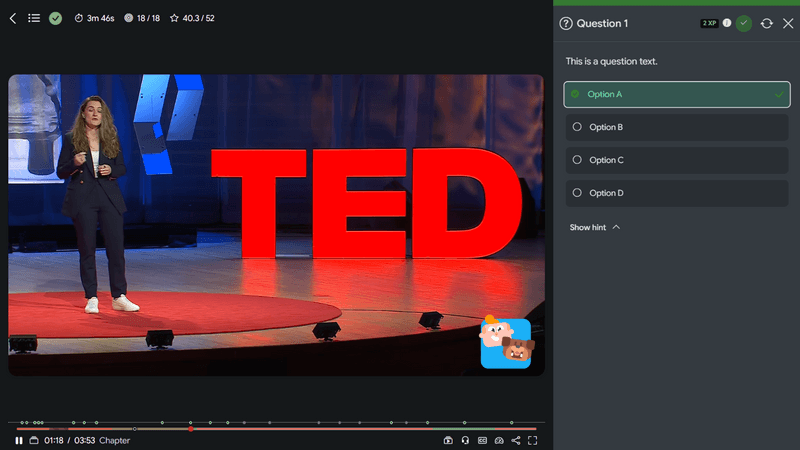The image size is (800, 450).
Task: Seek to the green segment of progress bar
Action: tap(464, 429)
